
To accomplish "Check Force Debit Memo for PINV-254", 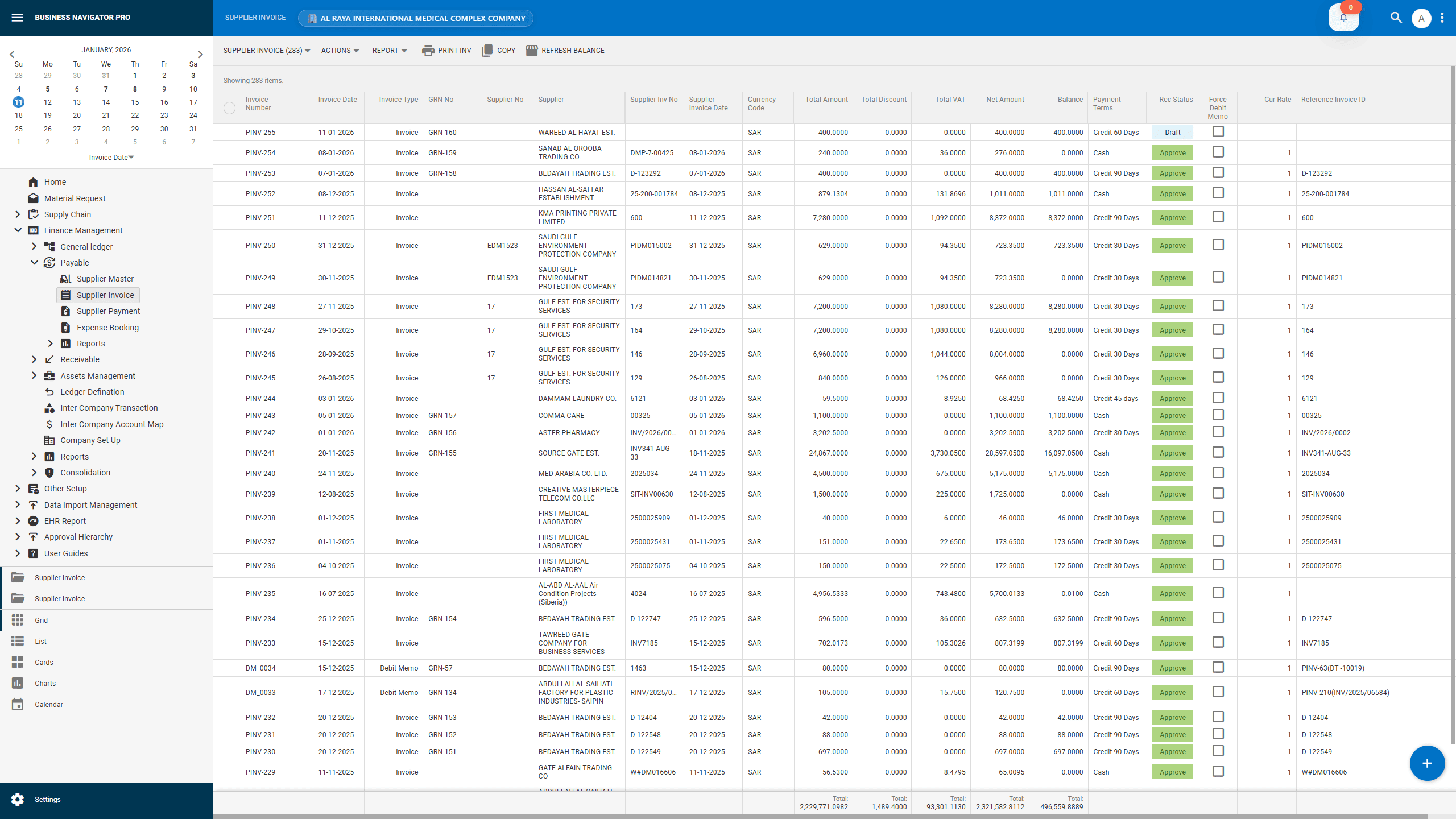I will [1218, 152].
